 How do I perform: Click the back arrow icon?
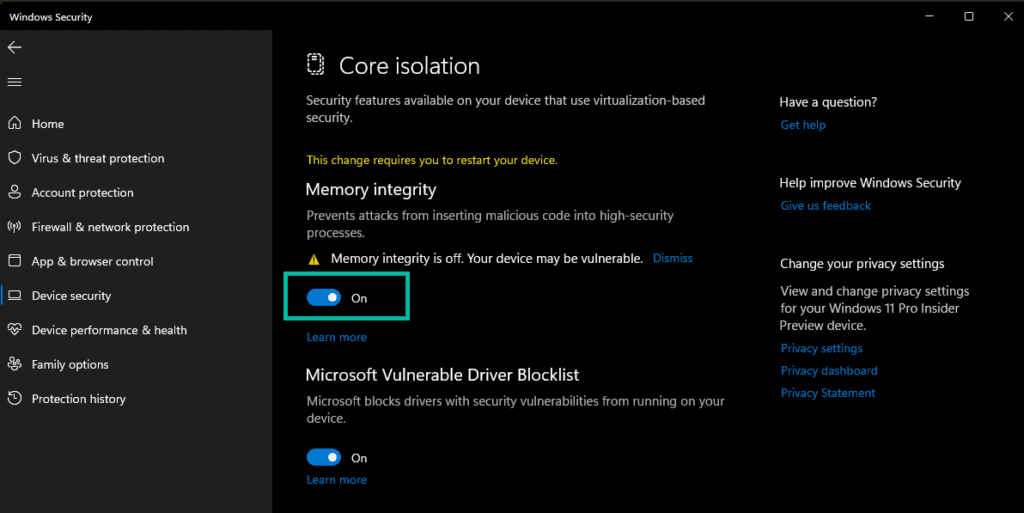click(x=14, y=47)
